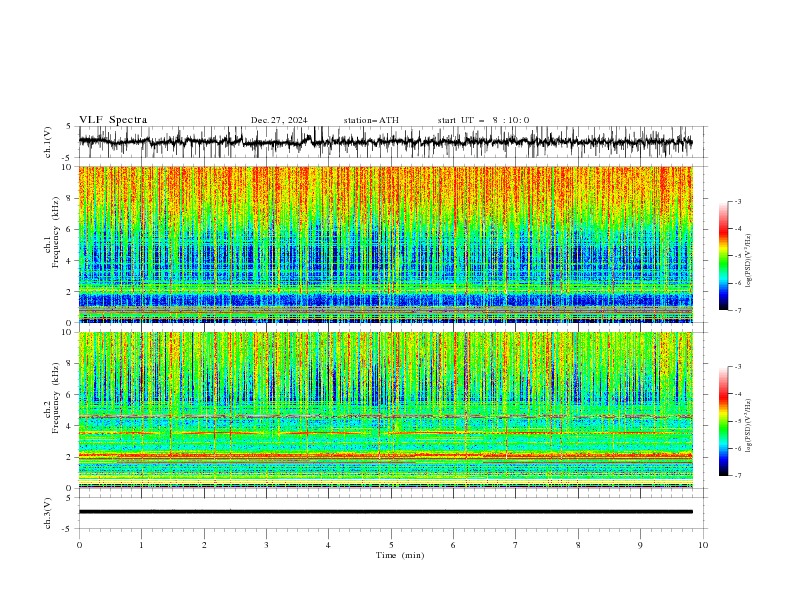Click the ch.2 spectrogram color scale bar

click(723, 421)
